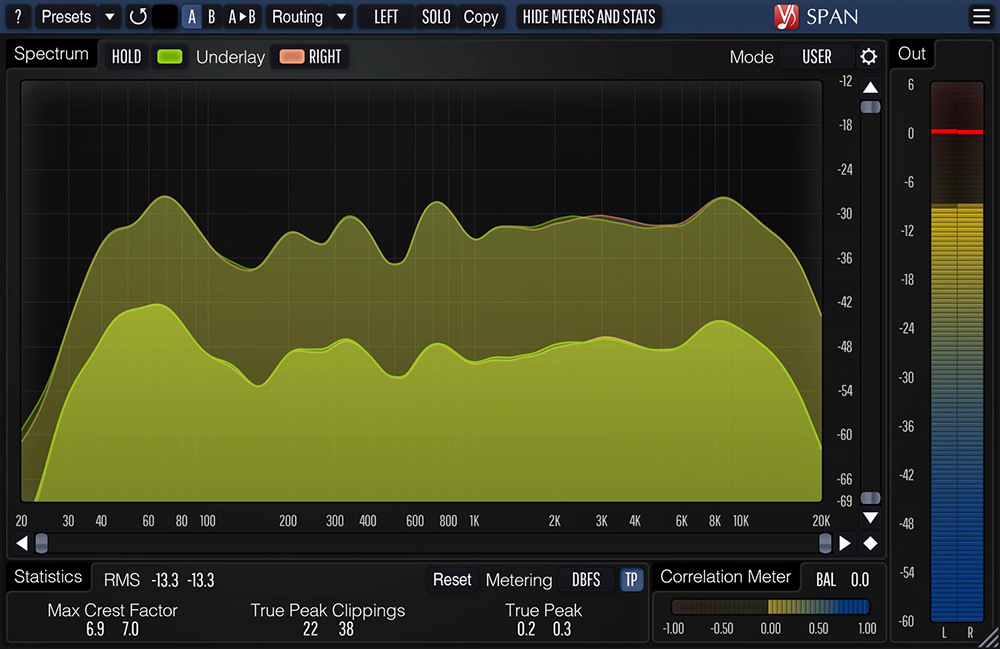1000x649 pixels.
Task: Toggle the TP true peak metering mode
Action: pos(631,580)
